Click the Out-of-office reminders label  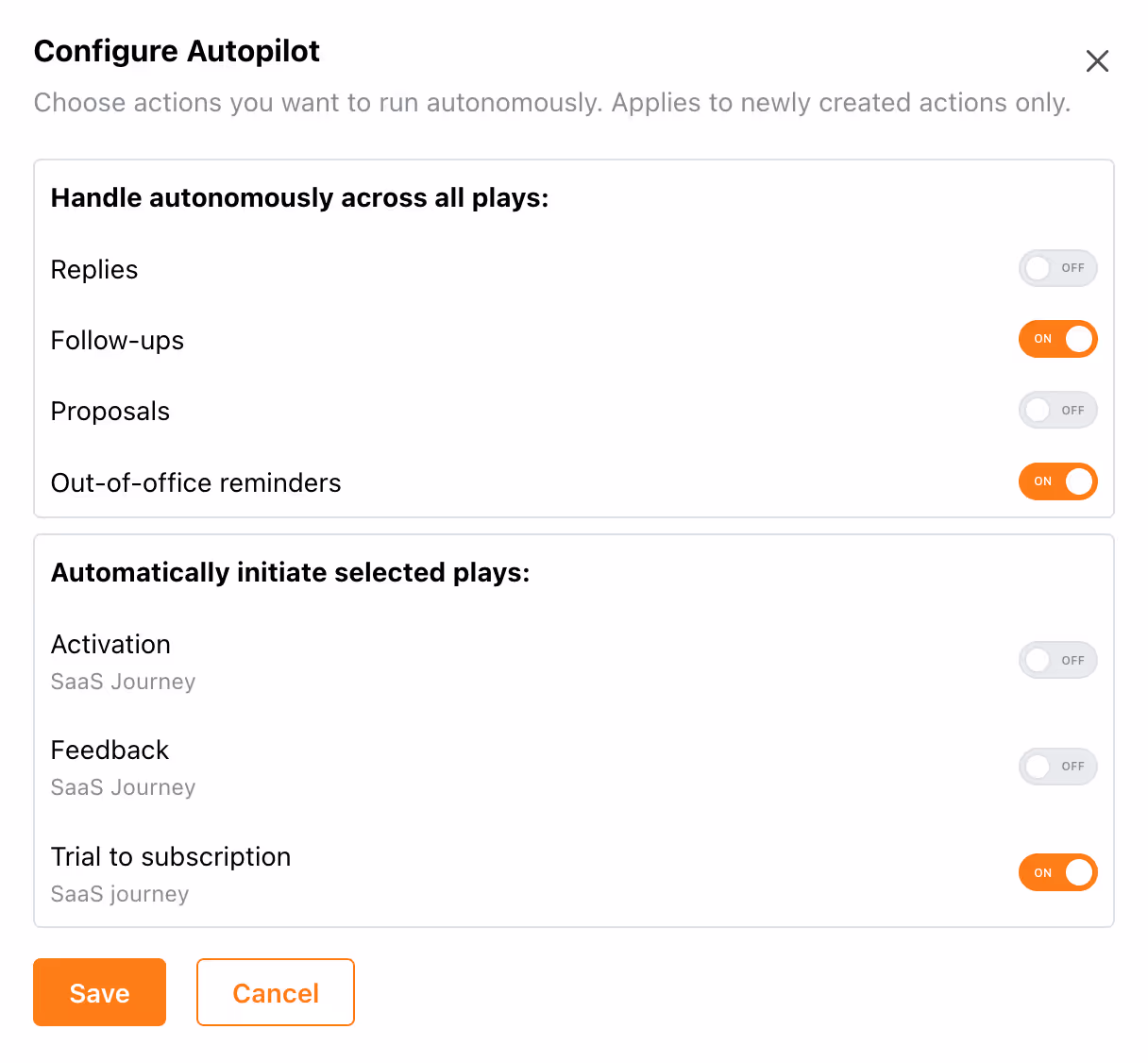[195, 483]
